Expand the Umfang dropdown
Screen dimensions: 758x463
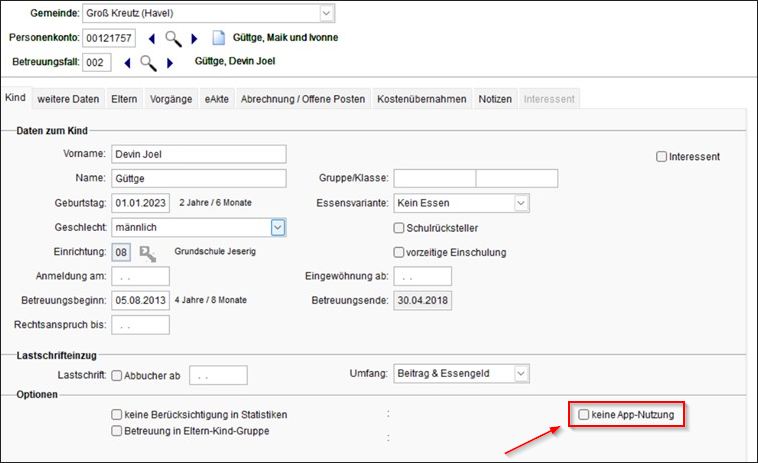[520, 373]
